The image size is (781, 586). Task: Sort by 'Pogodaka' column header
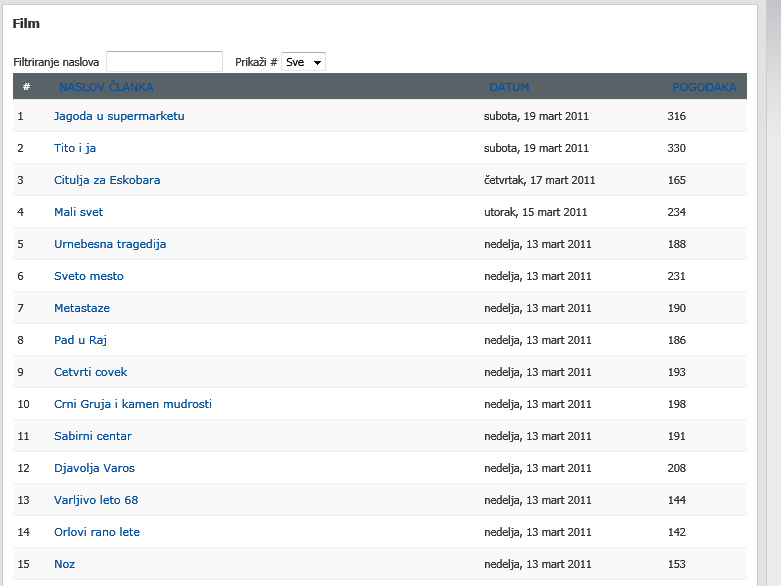point(704,87)
